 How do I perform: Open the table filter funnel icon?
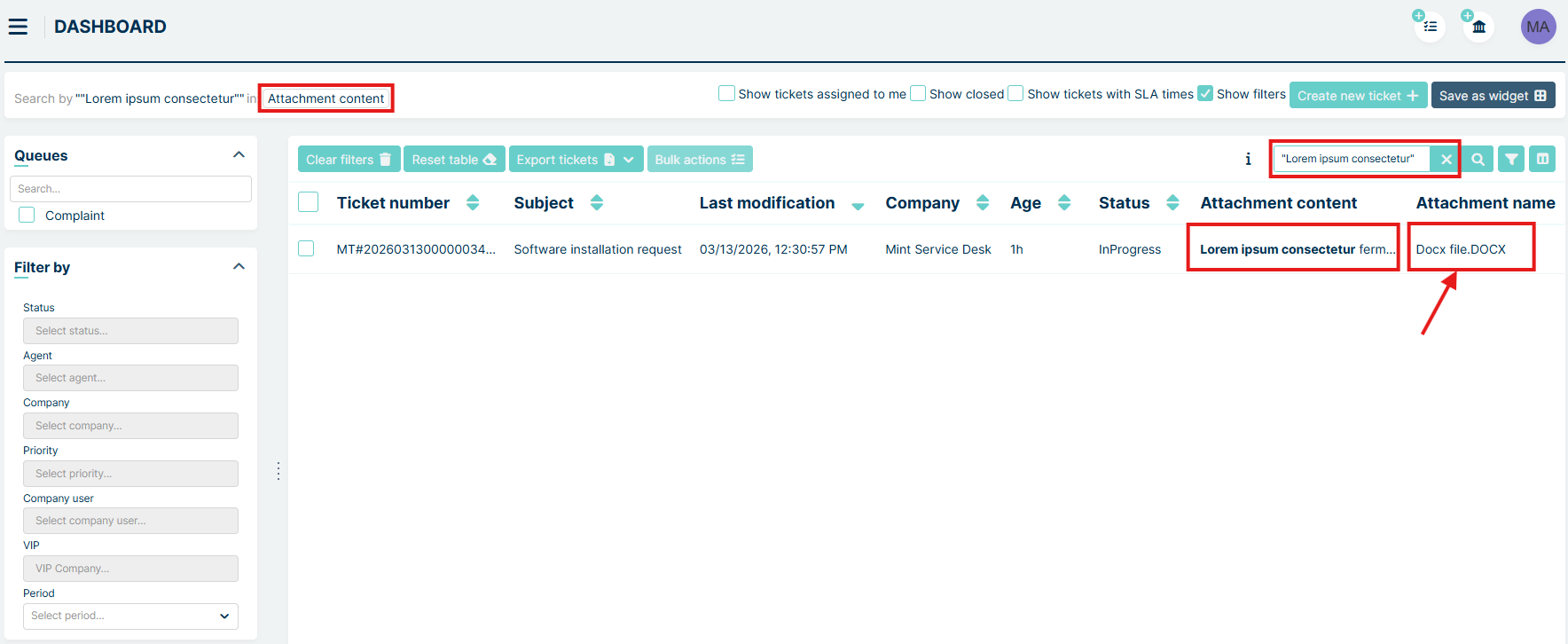pyautogui.click(x=1511, y=160)
